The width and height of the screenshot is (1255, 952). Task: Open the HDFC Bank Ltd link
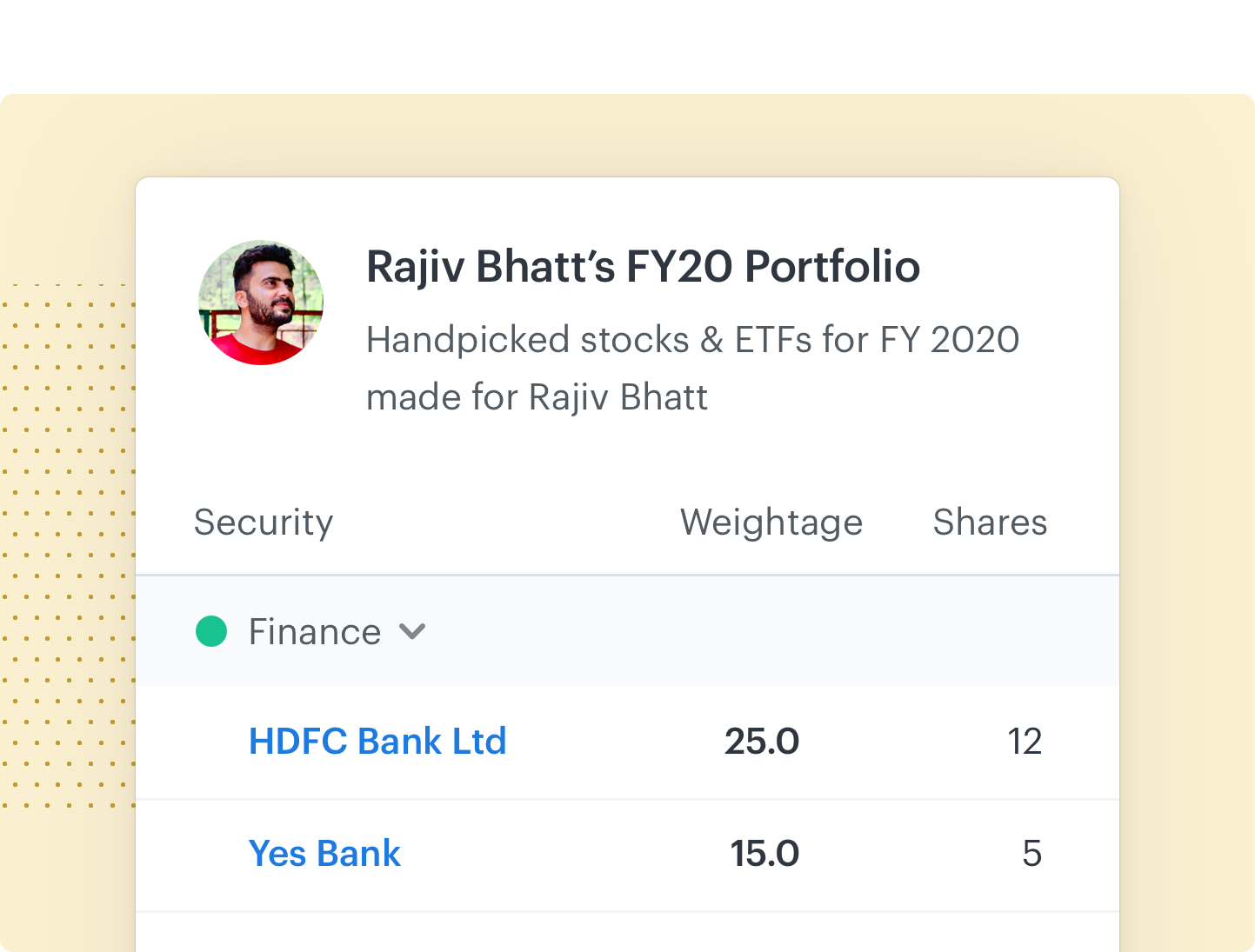pyautogui.click(x=377, y=742)
